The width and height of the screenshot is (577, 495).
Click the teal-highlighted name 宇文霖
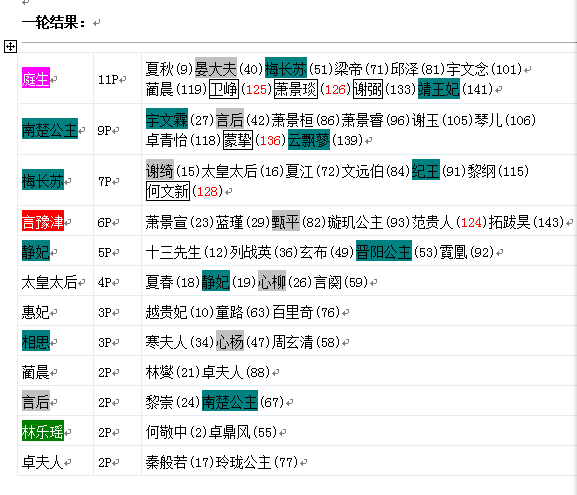coord(167,120)
